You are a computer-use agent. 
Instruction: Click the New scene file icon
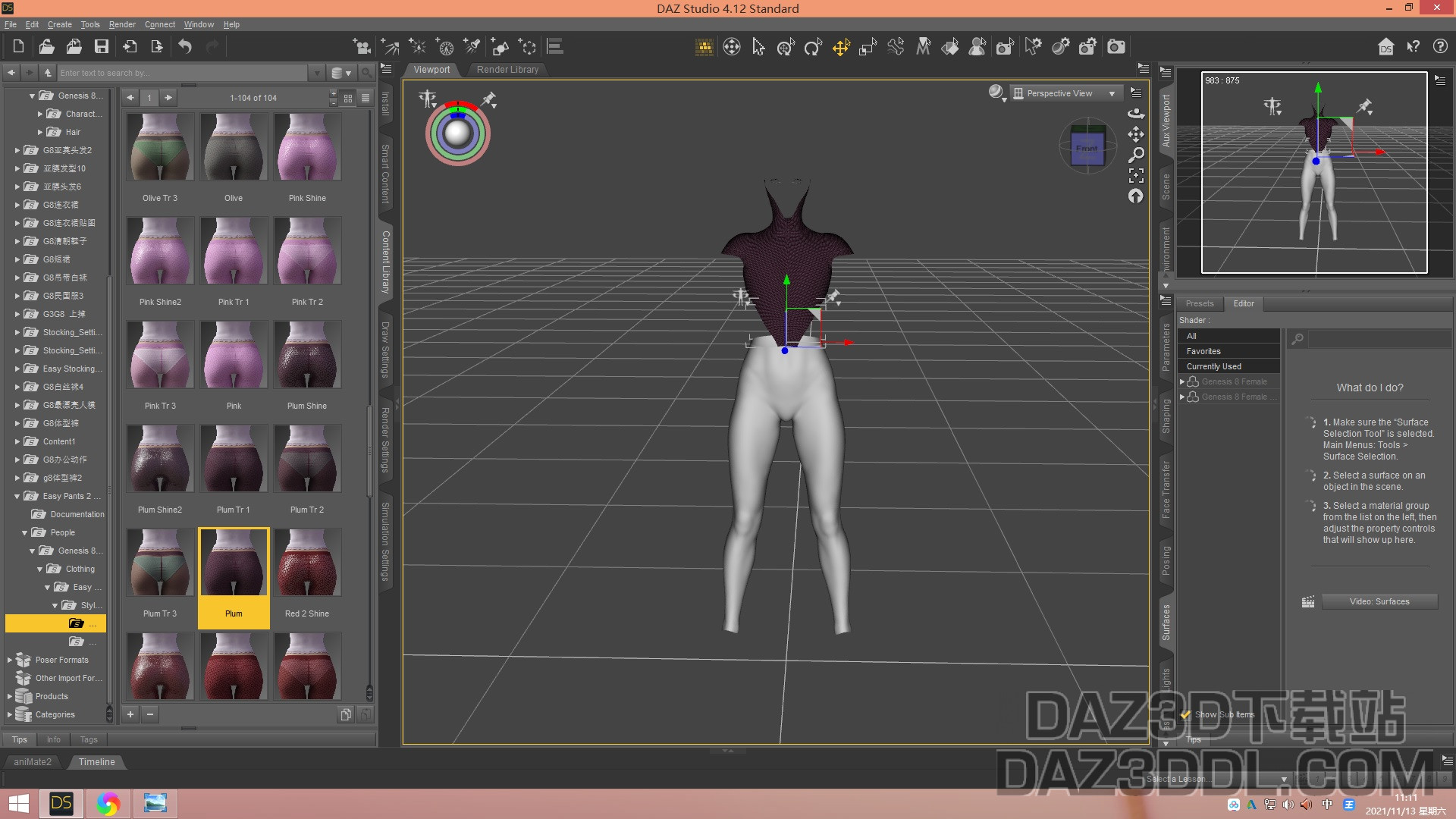pyautogui.click(x=18, y=47)
